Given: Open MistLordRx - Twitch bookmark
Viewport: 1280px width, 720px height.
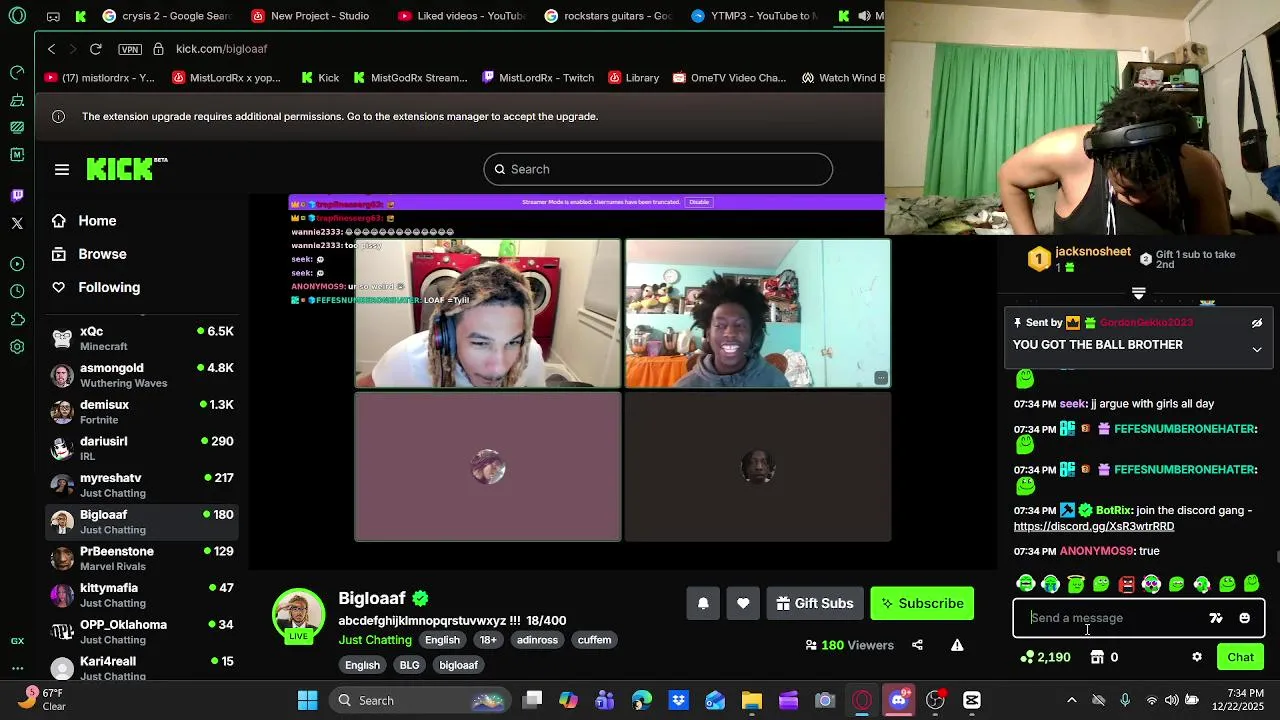Looking at the screenshot, I should [x=537, y=78].
